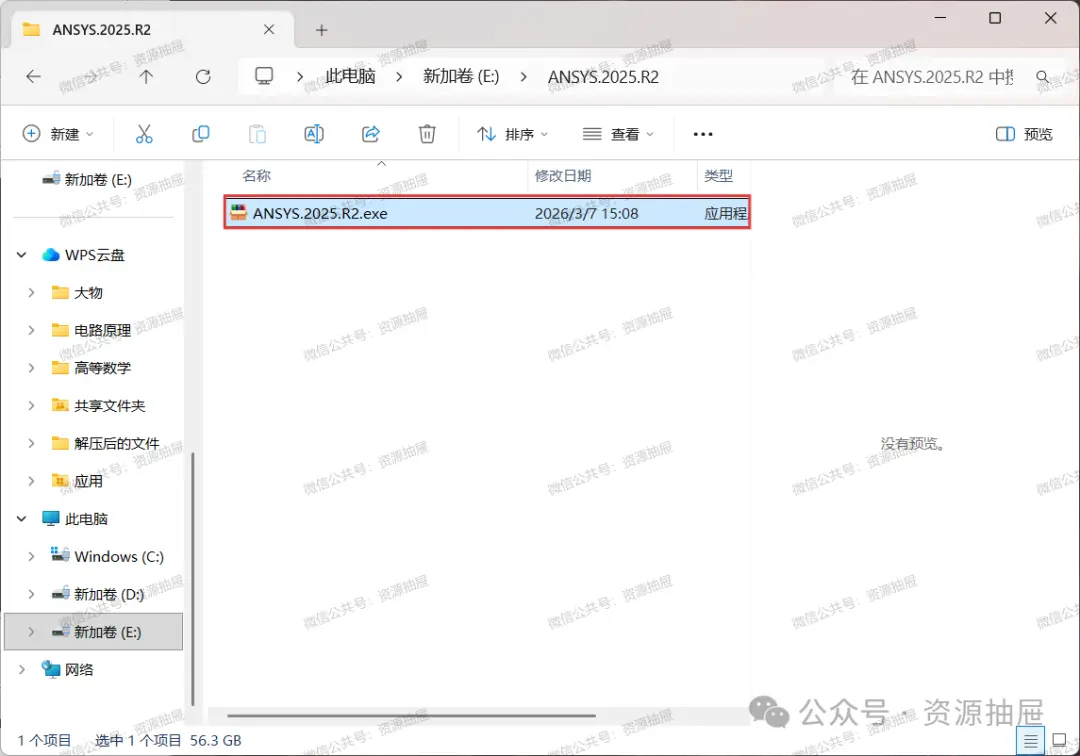Open the three-dots more options menu

pos(703,134)
